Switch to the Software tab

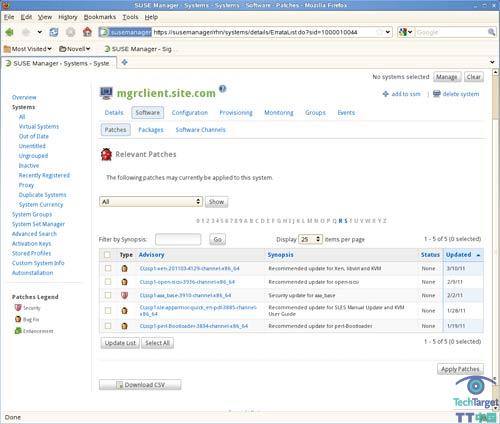tap(148, 113)
